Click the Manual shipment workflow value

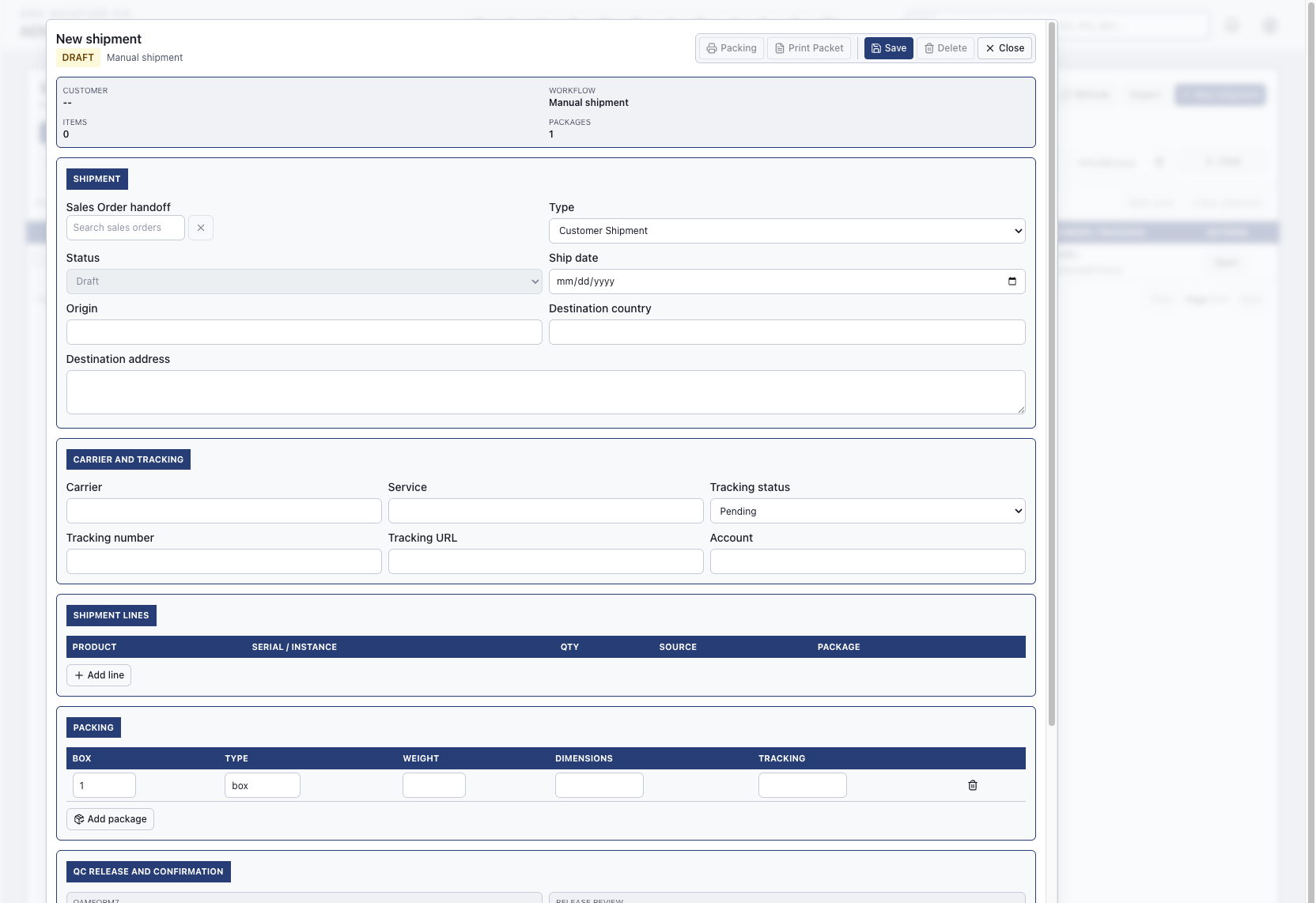(x=588, y=103)
